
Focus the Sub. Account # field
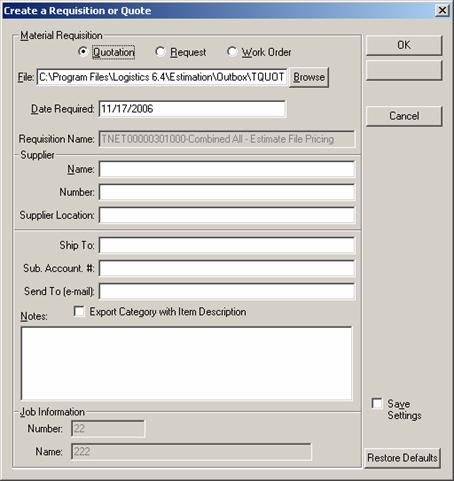tap(227, 268)
